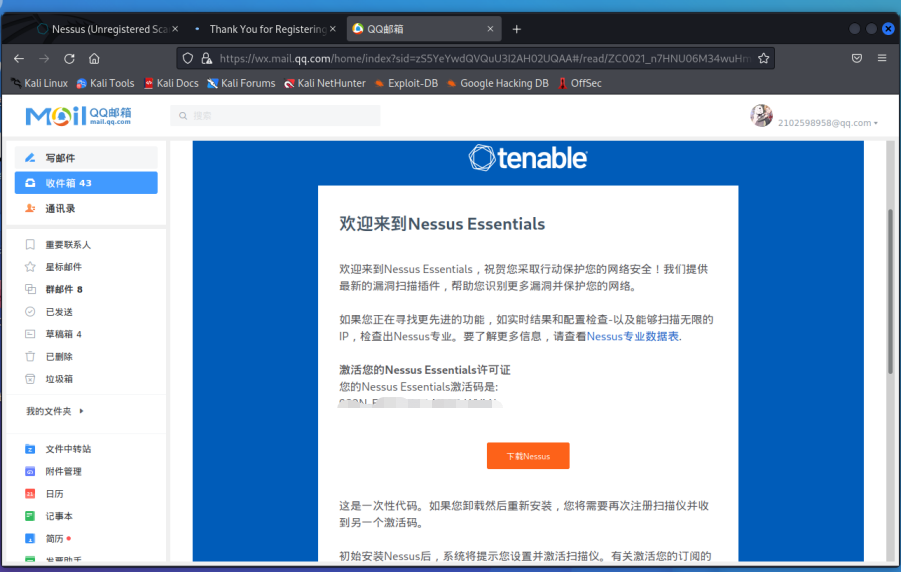The height and width of the screenshot is (573, 901).
Task: Open the browser home page
Action: point(94,59)
